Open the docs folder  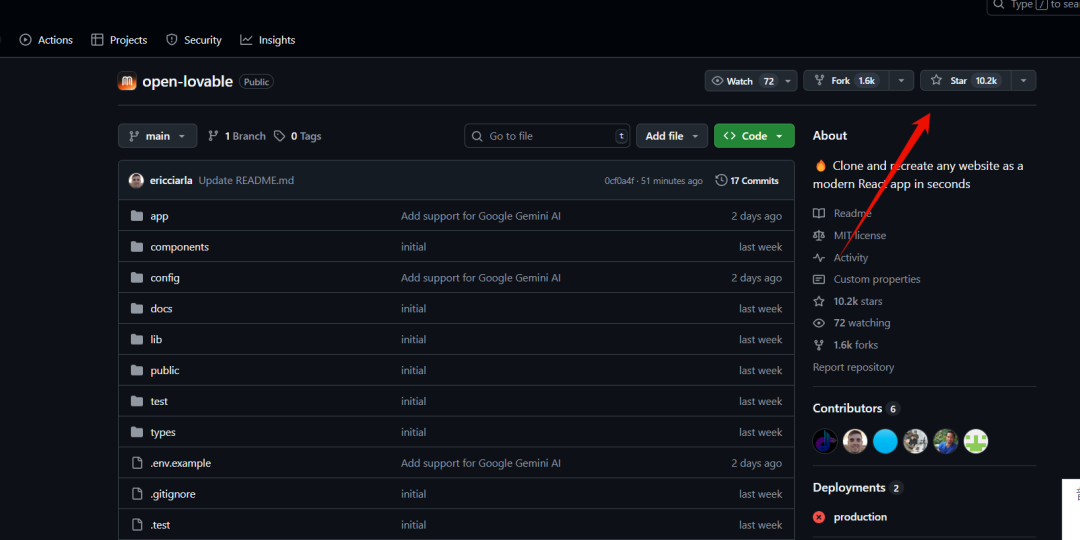pyautogui.click(x=161, y=309)
